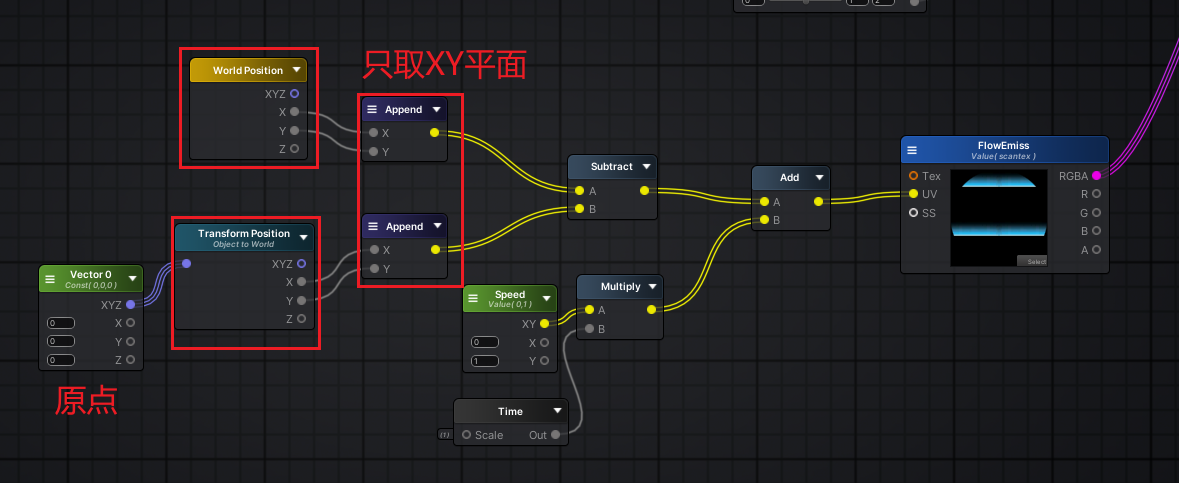Click the hamburger icon on Speed node

coord(474,300)
